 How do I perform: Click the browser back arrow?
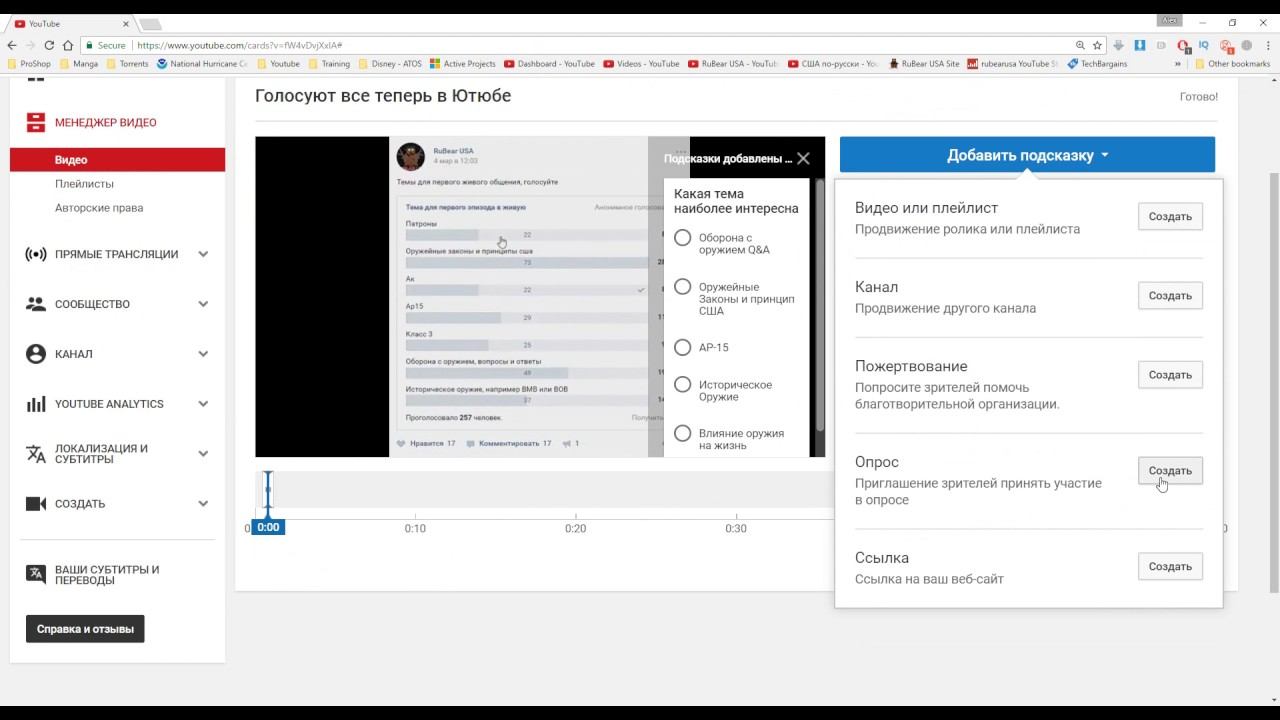tap(12, 45)
